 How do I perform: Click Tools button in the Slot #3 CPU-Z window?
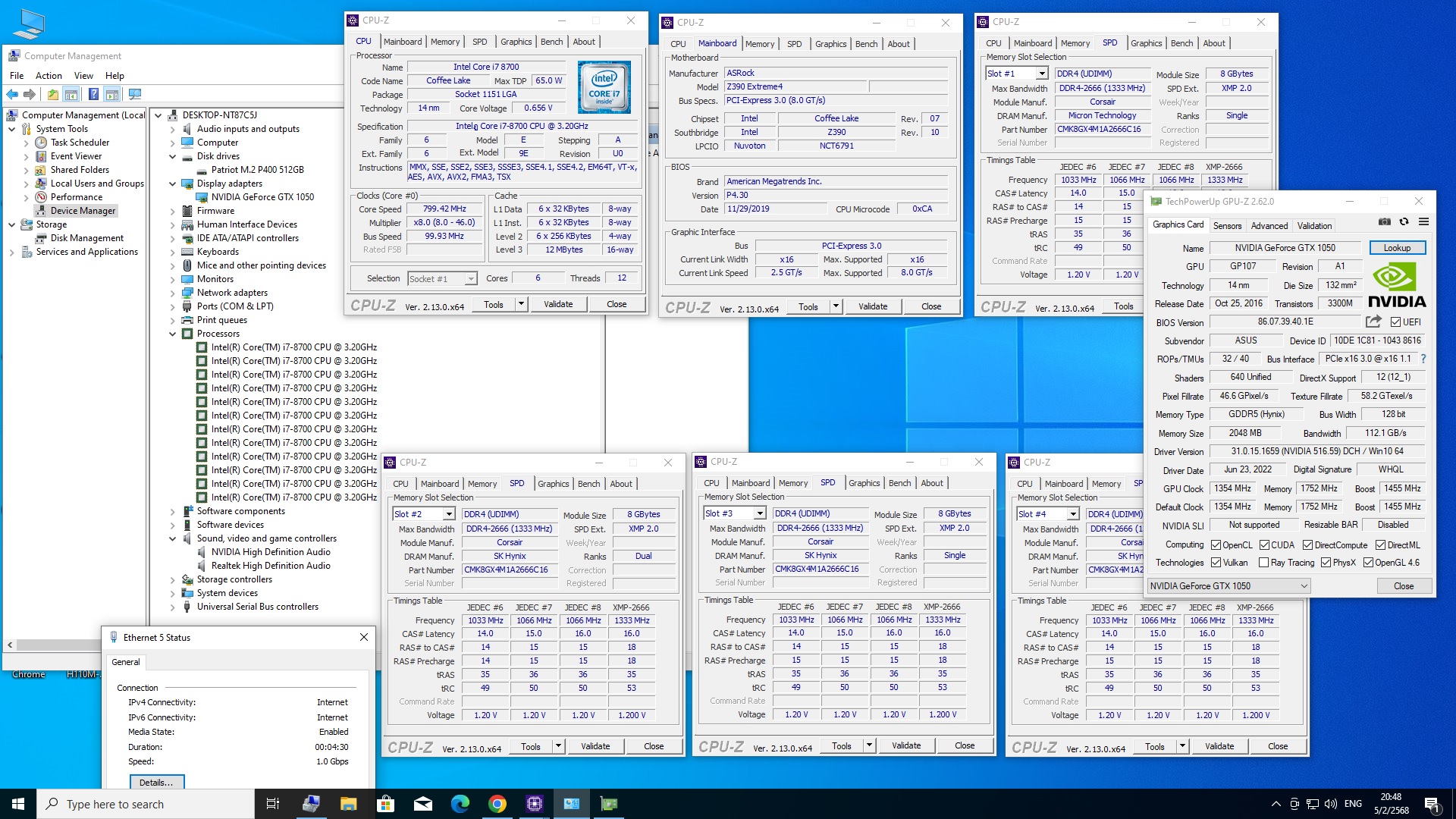pos(842,746)
